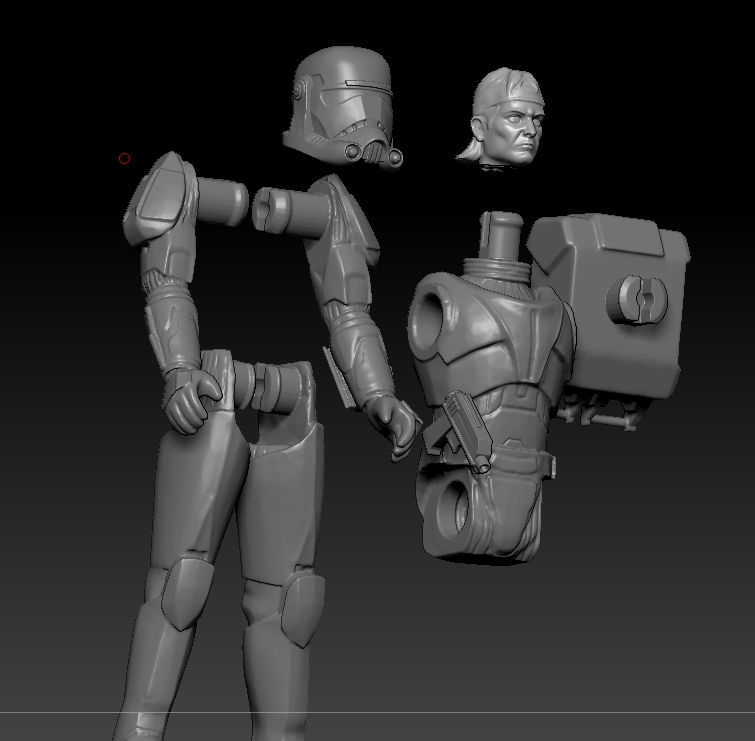Select the trooper helmet model in viewport
This screenshot has width=755, height=741.
343,108
